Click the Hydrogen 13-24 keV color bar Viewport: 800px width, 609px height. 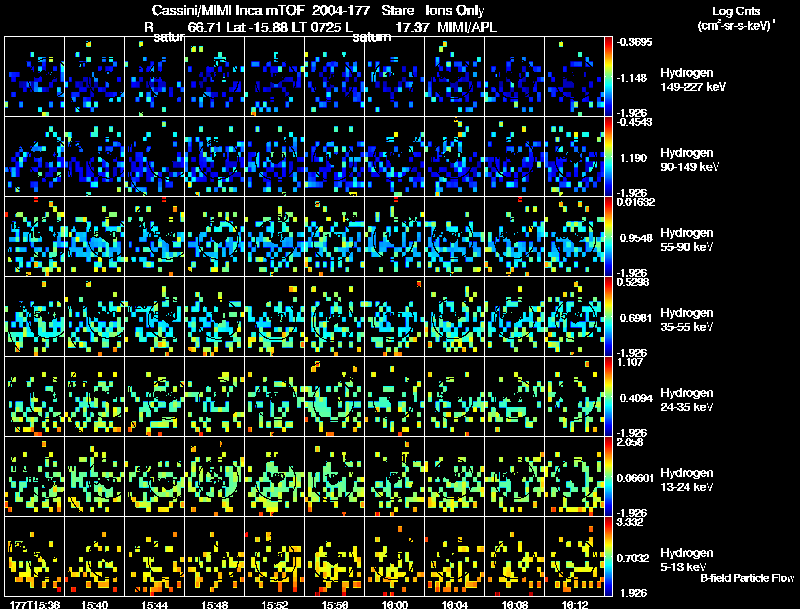608,477
